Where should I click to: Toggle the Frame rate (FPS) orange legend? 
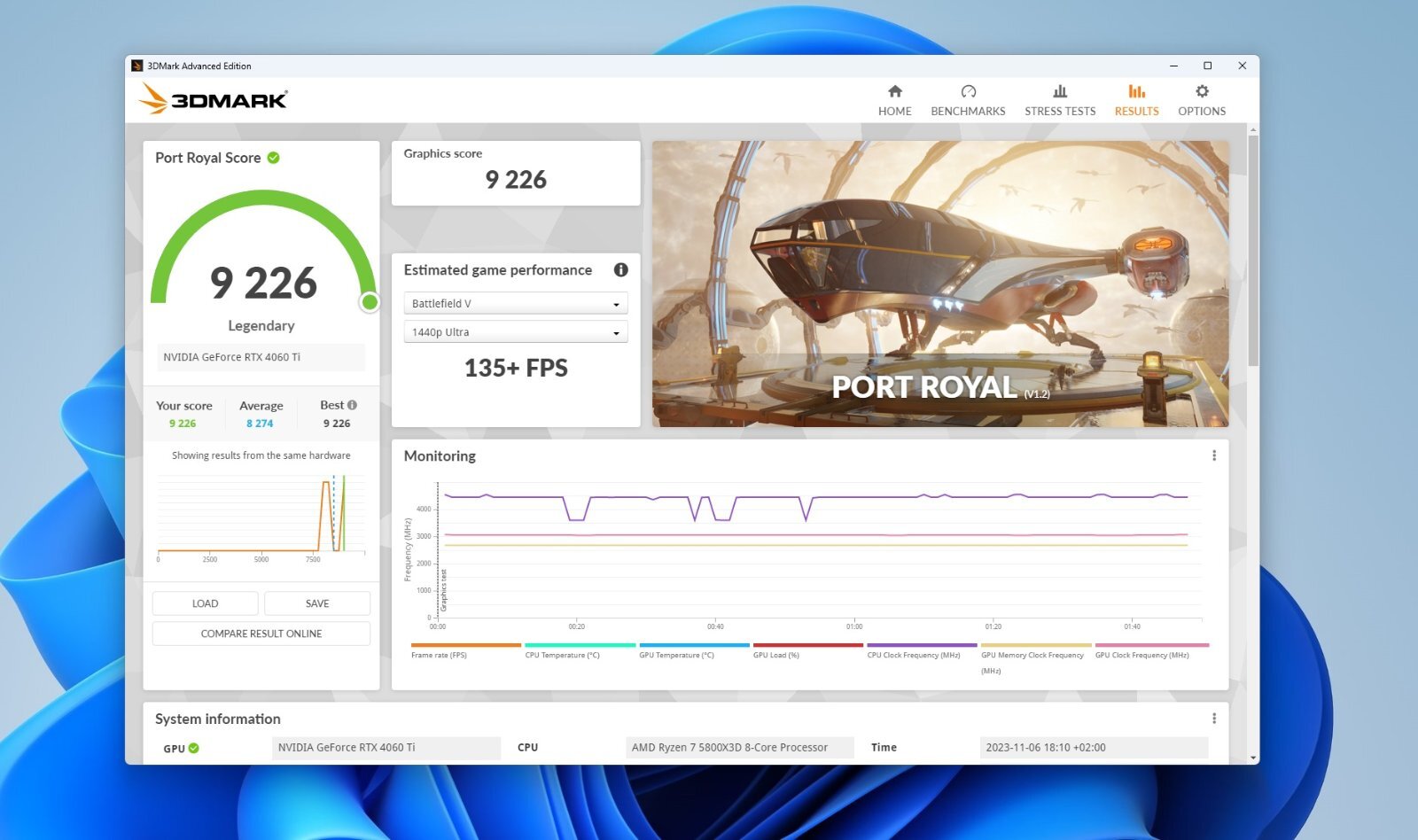point(465,651)
